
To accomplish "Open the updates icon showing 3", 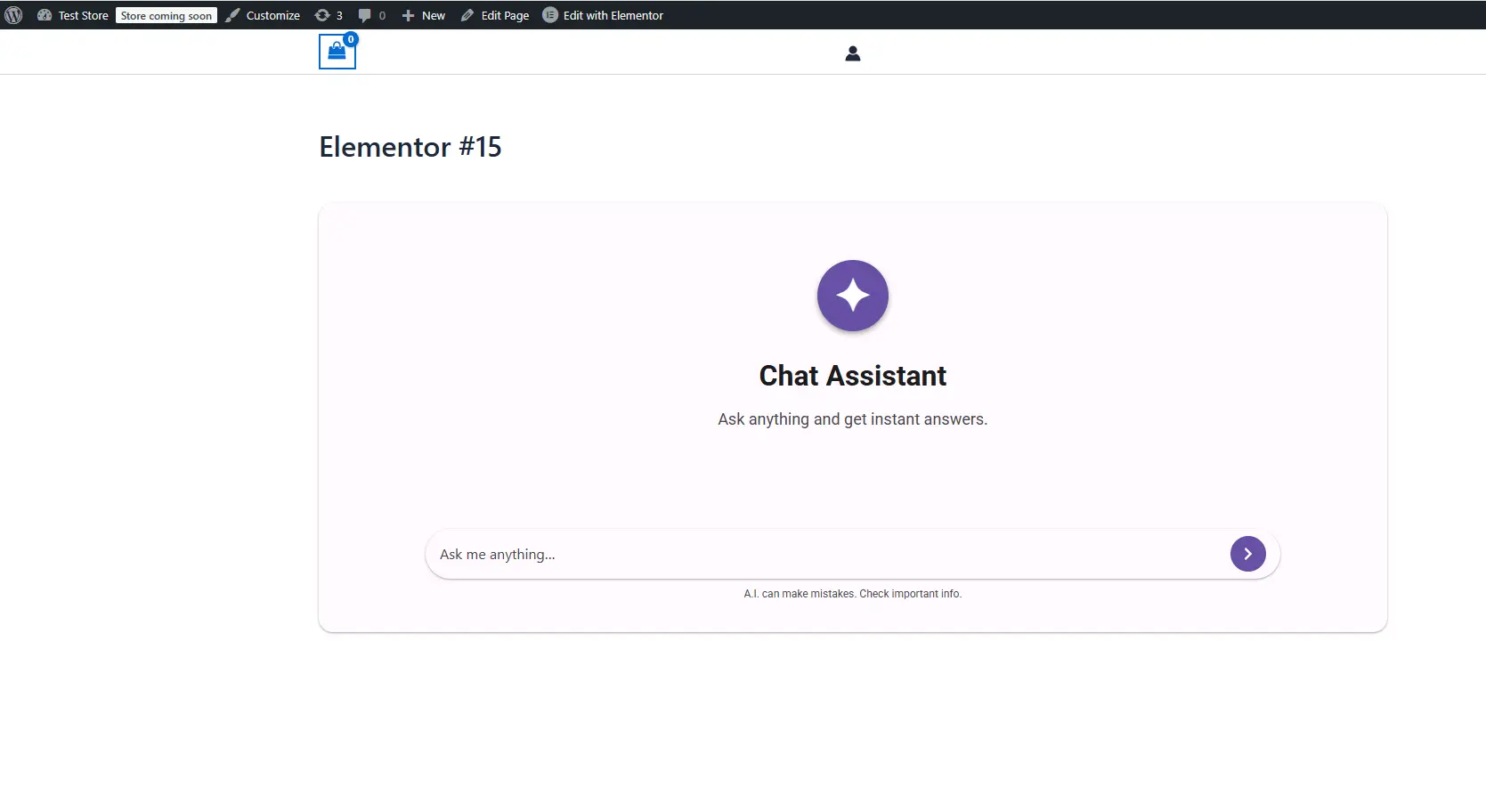I will tap(329, 15).
